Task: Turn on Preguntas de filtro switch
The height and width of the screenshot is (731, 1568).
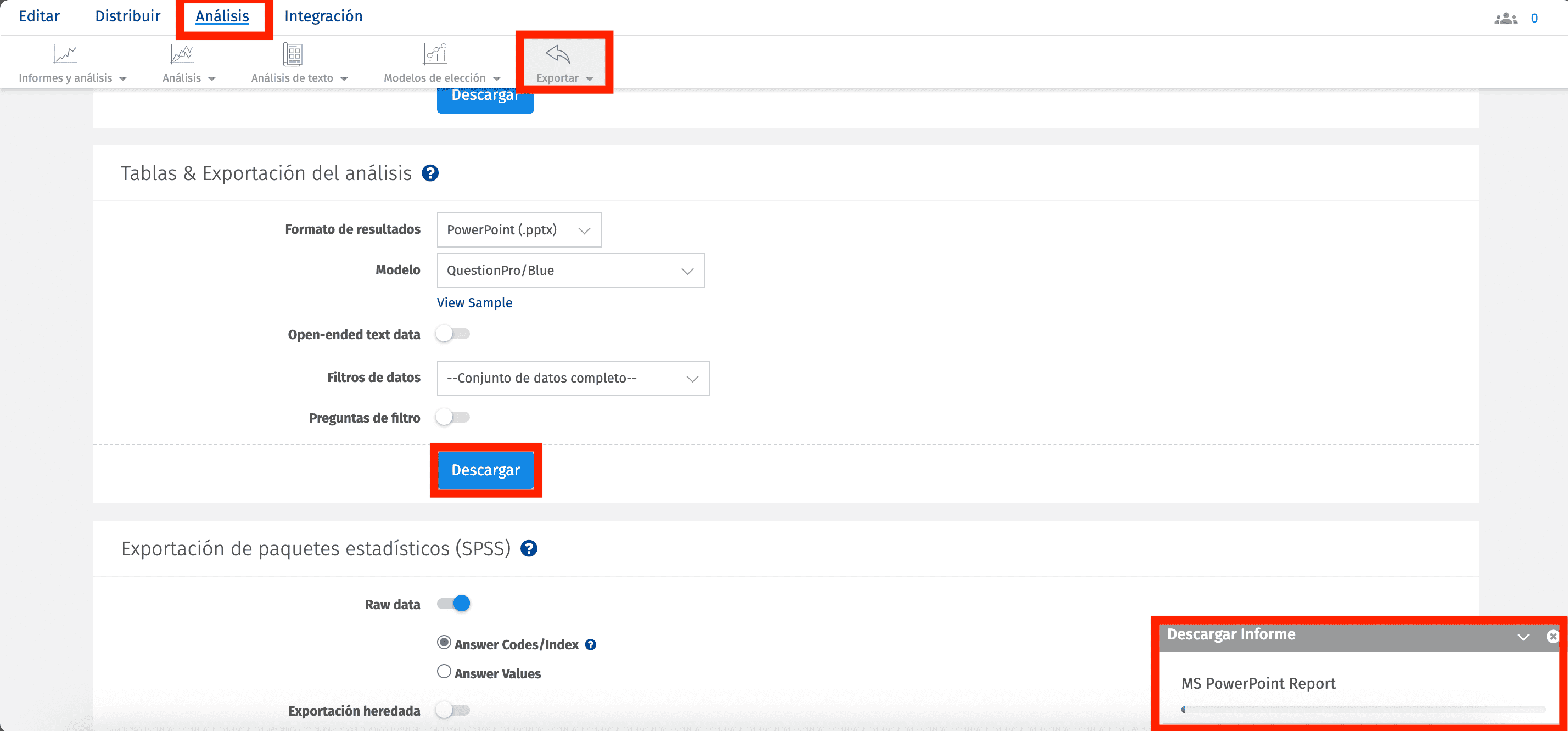Action: 453,418
